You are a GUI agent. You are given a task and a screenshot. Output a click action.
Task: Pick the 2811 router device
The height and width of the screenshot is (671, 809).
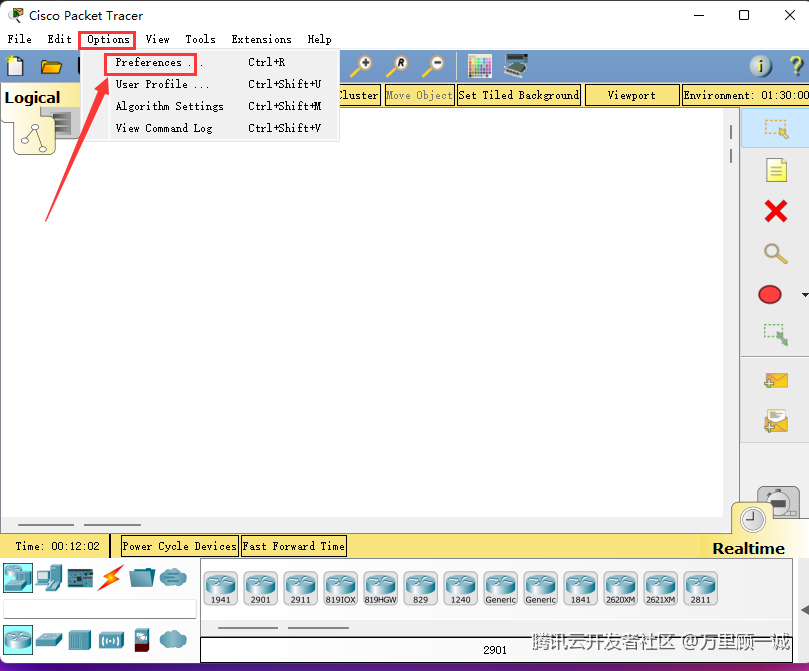point(701,588)
